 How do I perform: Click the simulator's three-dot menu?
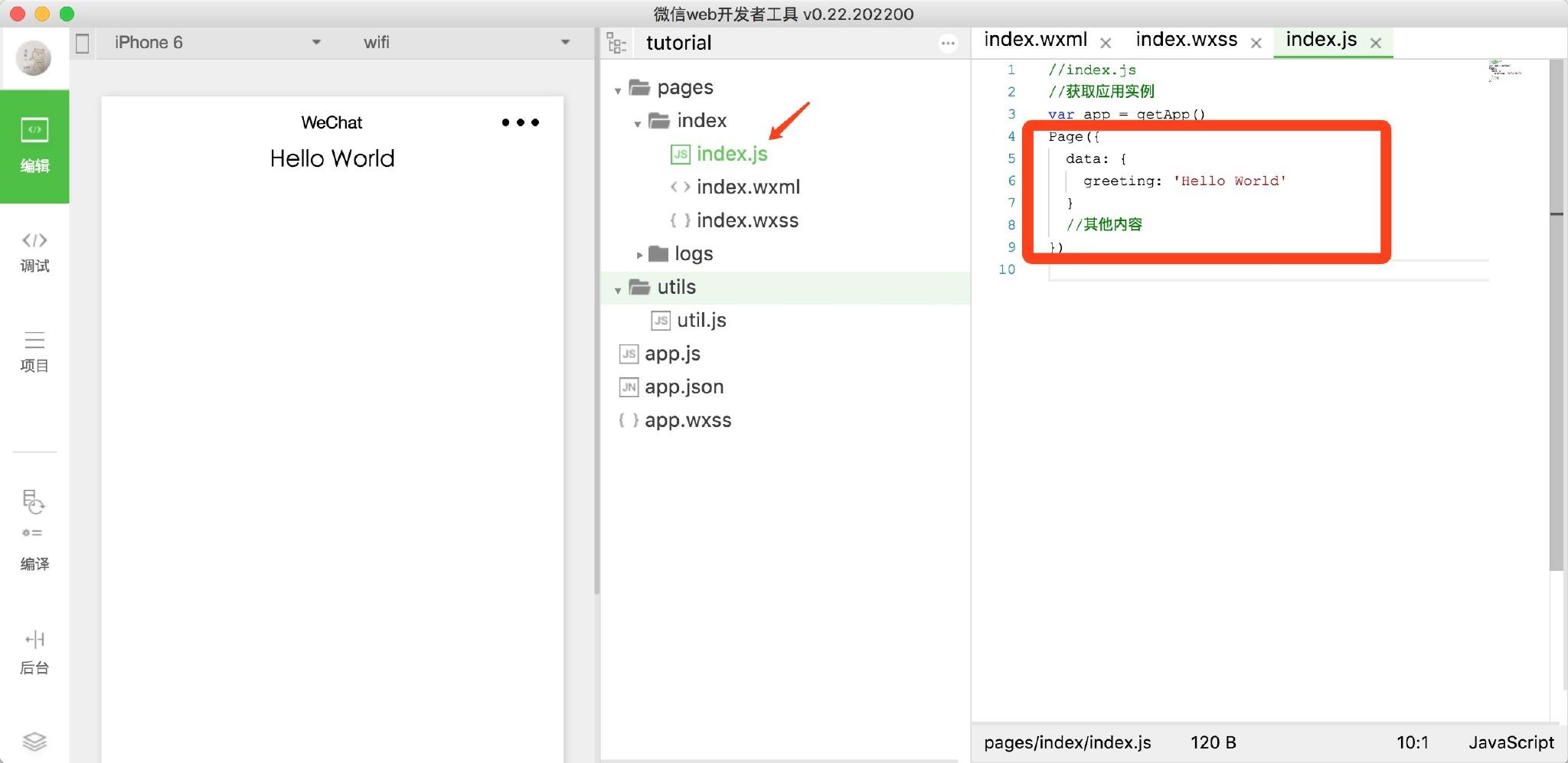click(521, 122)
